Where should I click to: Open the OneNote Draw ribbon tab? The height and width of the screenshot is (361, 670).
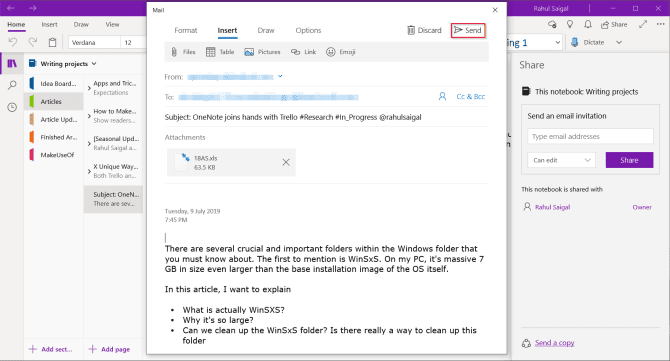(x=81, y=24)
